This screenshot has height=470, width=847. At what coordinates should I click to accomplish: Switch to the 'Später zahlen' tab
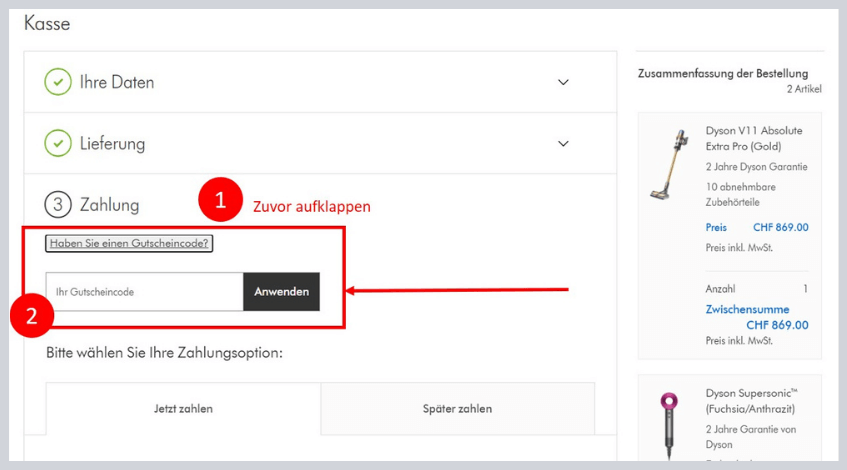tap(458, 409)
